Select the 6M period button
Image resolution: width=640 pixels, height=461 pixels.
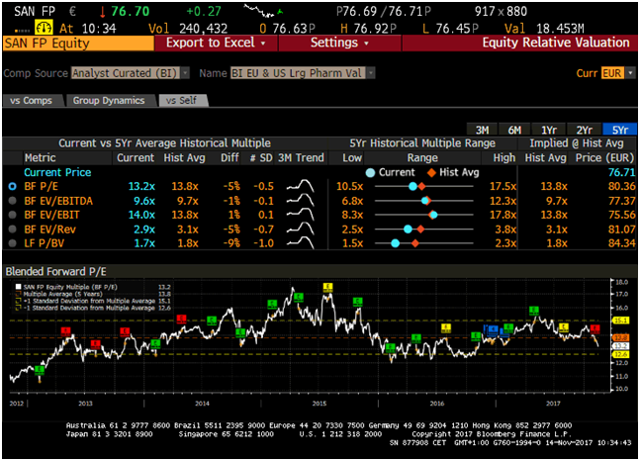click(514, 130)
